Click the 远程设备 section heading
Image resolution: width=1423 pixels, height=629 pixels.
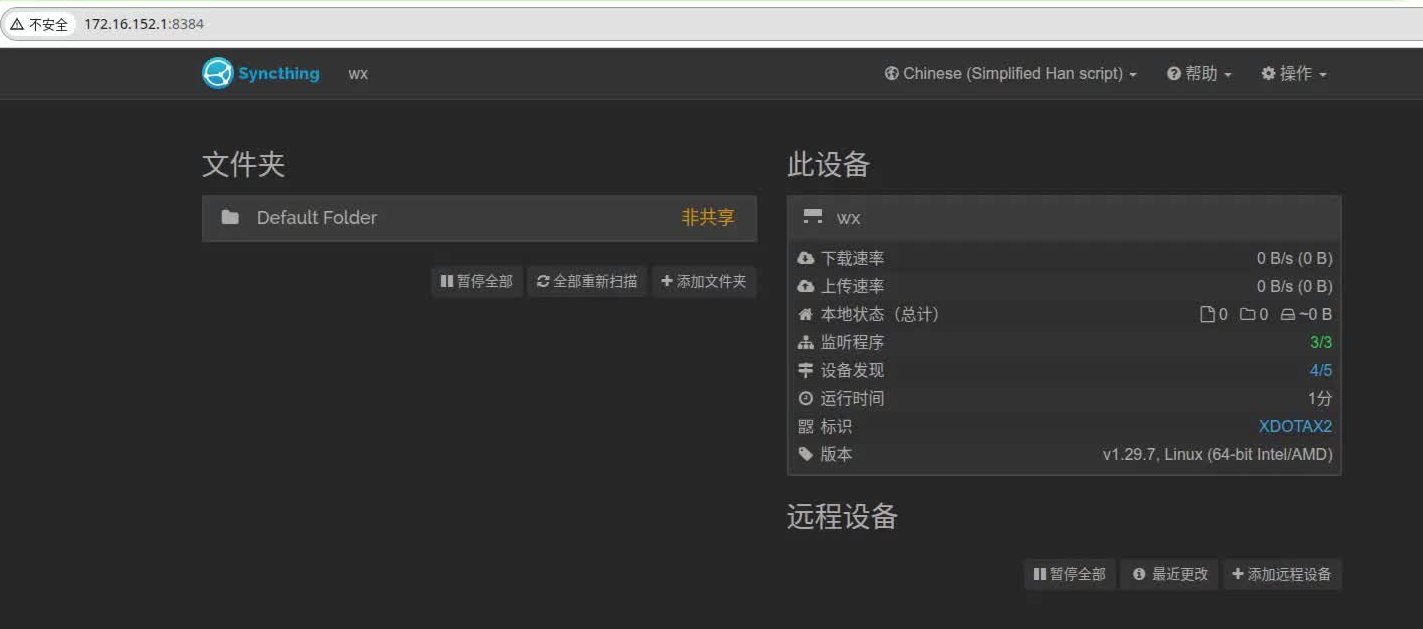[x=843, y=516]
